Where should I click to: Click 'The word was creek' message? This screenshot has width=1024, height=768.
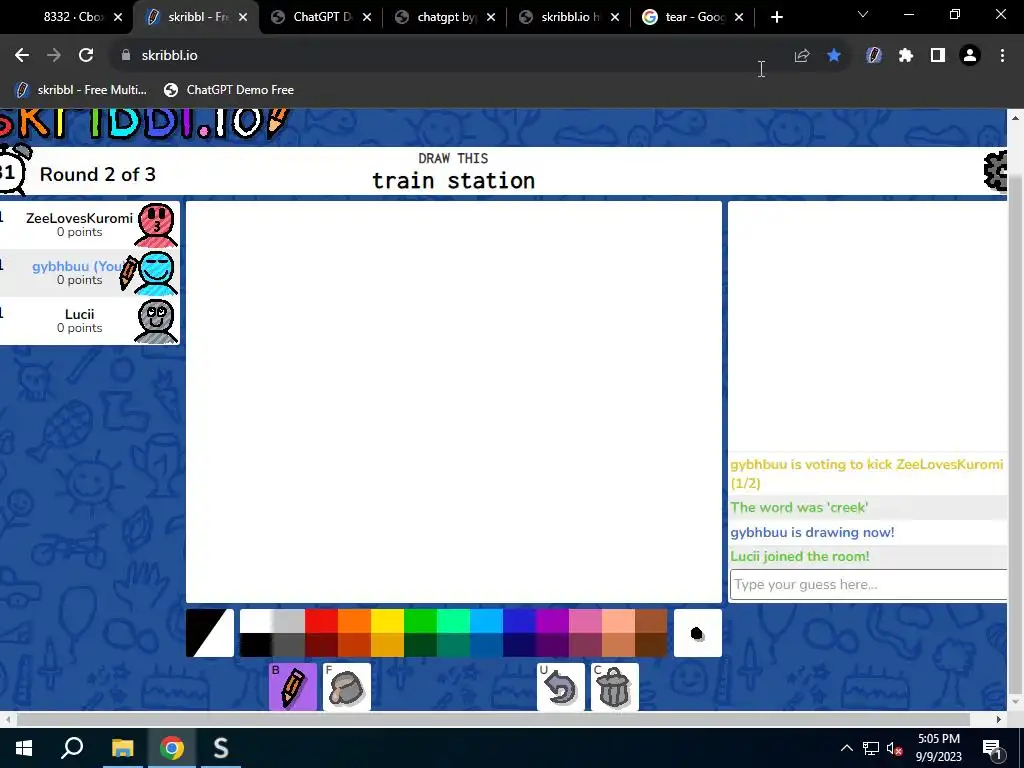click(799, 507)
